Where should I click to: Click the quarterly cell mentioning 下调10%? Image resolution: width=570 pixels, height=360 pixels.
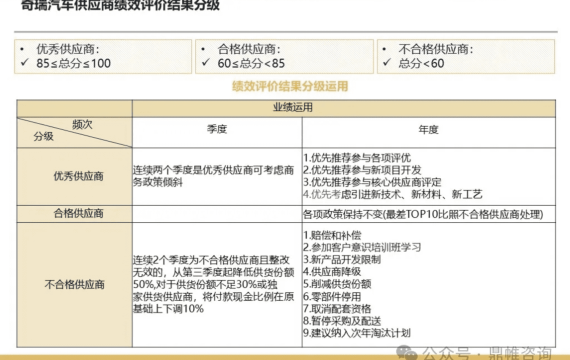point(217,285)
